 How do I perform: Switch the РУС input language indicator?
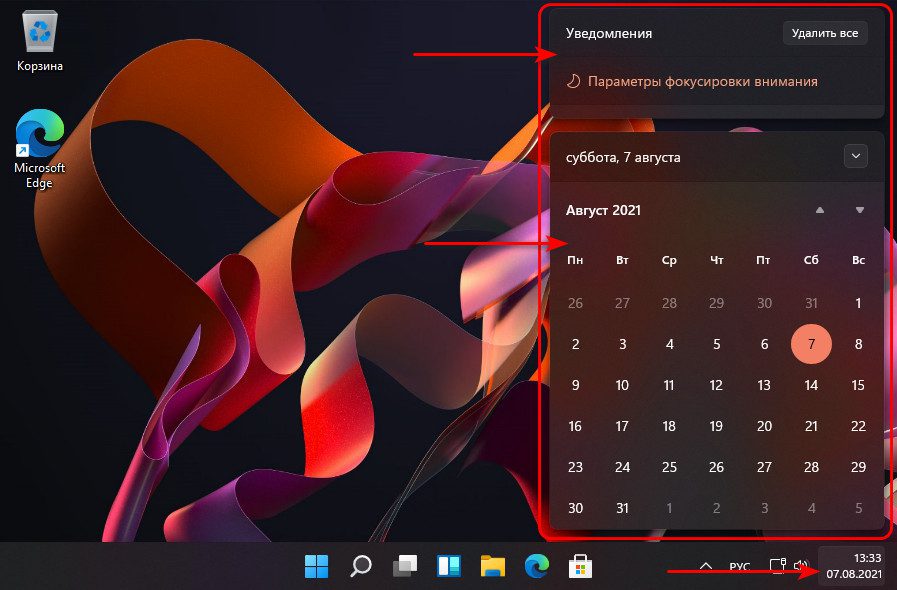click(x=740, y=567)
